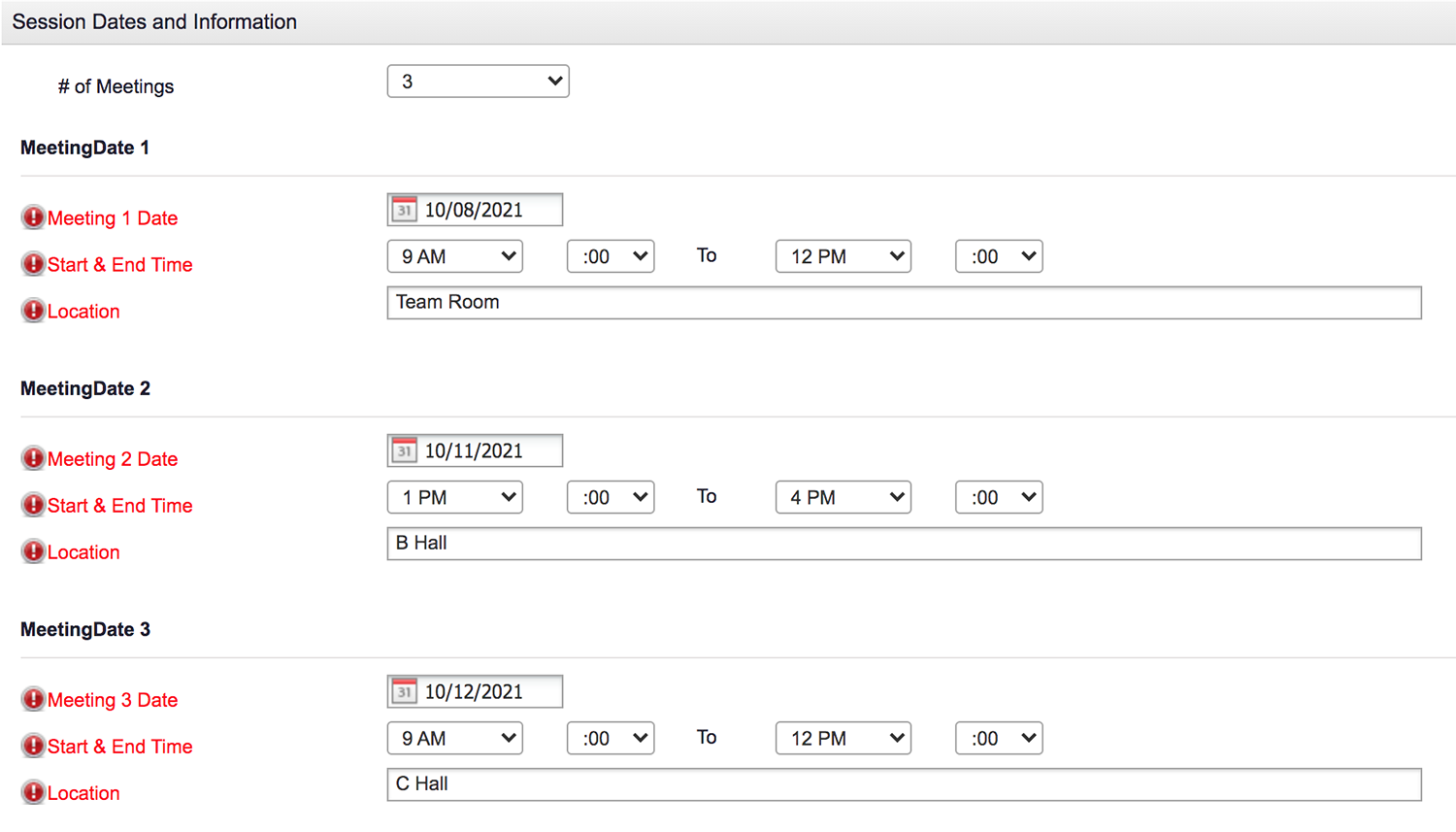1456x832 pixels.
Task: Open calendar picker for Meeting 3 Date
Action: click(x=404, y=691)
